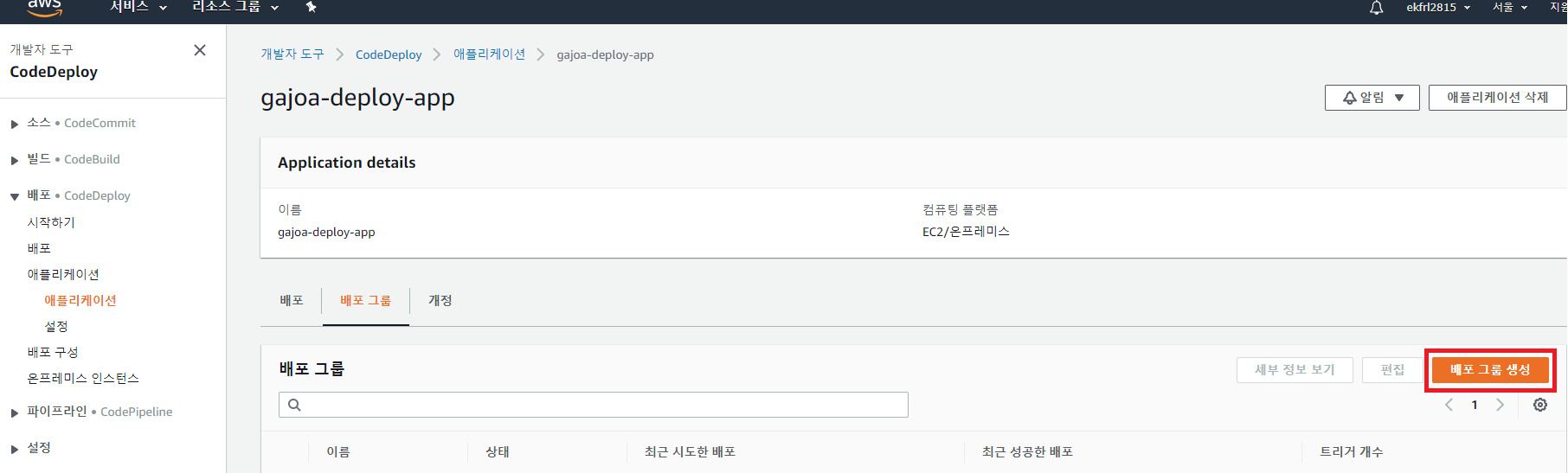This screenshot has width=1568, height=473.
Task: Open 설정 under 애플리케이션 in sidebar
Action: coord(56,326)
